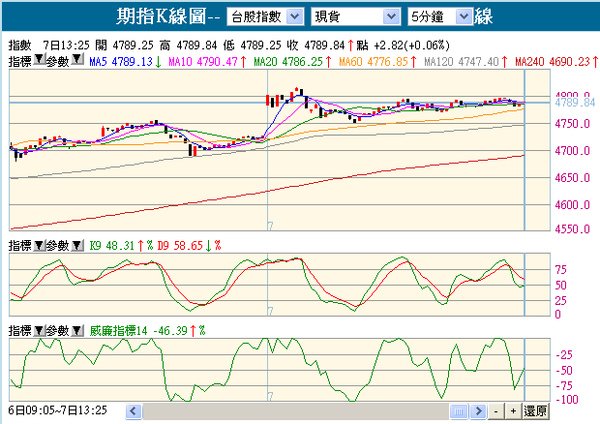The width and height of the screenshot is (600, 424).
Task: Expand 參數 menu for main K-line chart
Action: (x=77, y=59)
